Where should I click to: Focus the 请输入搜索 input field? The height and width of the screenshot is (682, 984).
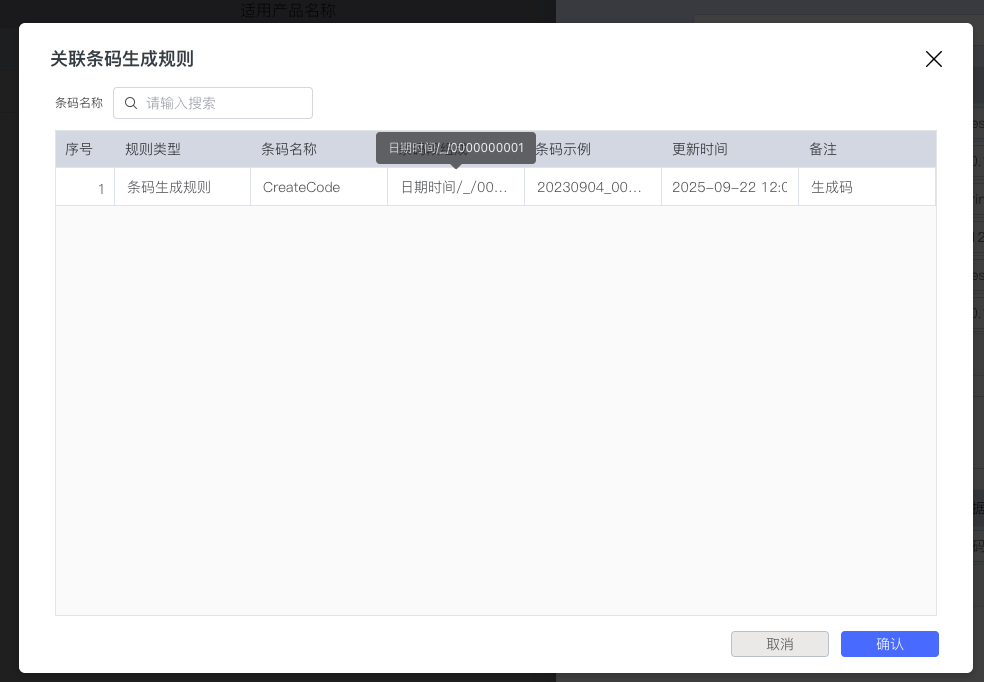pyautogui.click(x=225, y=103)
